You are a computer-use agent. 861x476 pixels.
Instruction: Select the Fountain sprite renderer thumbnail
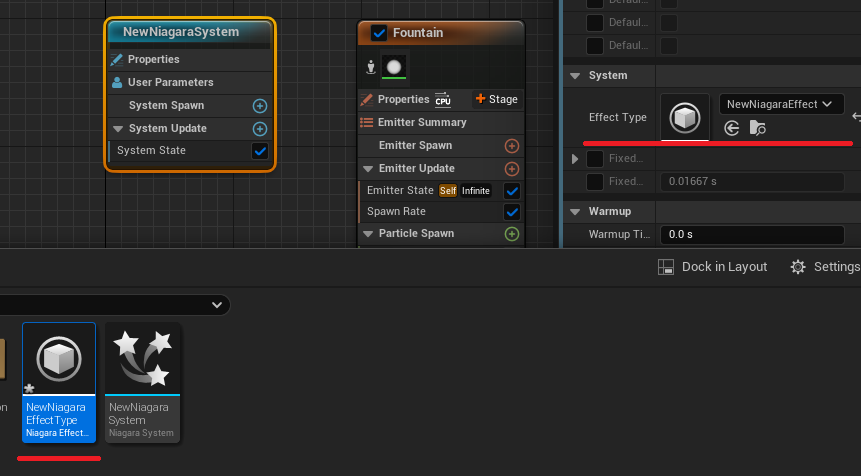click(x=394, y=67)
